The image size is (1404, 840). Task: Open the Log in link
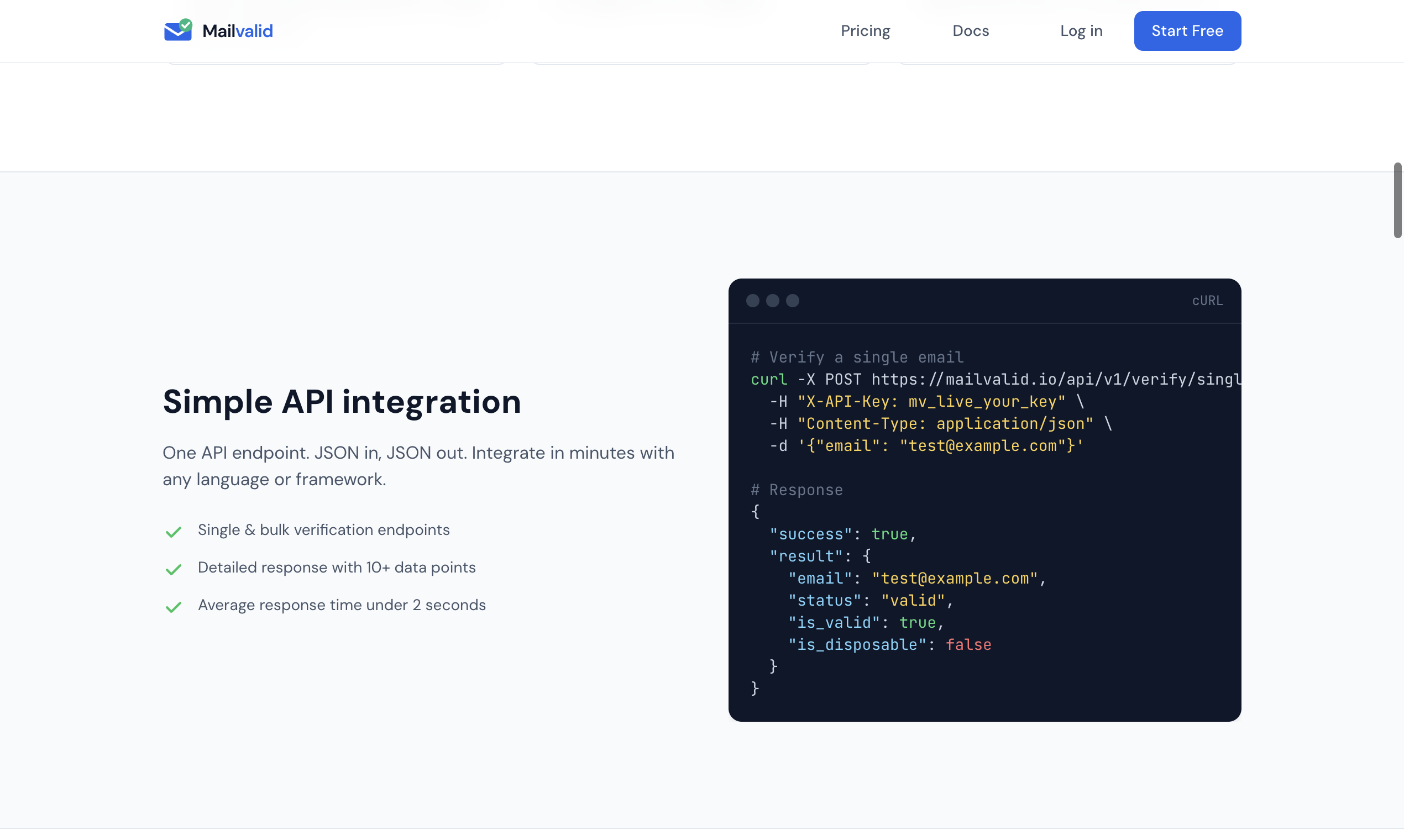click(x=1081, y=30)
